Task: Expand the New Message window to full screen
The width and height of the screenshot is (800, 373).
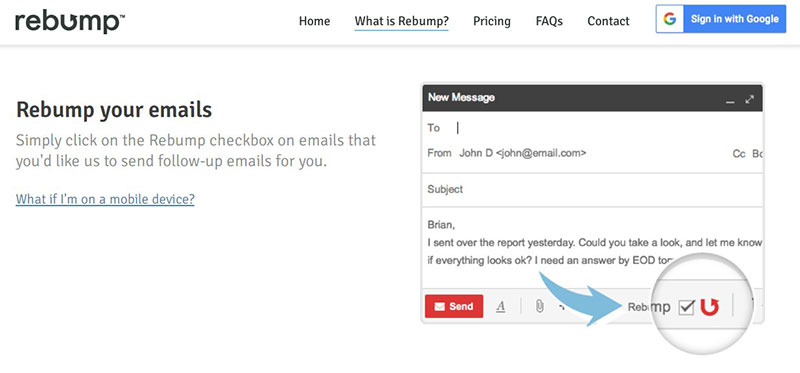Action: click(749, 100)
